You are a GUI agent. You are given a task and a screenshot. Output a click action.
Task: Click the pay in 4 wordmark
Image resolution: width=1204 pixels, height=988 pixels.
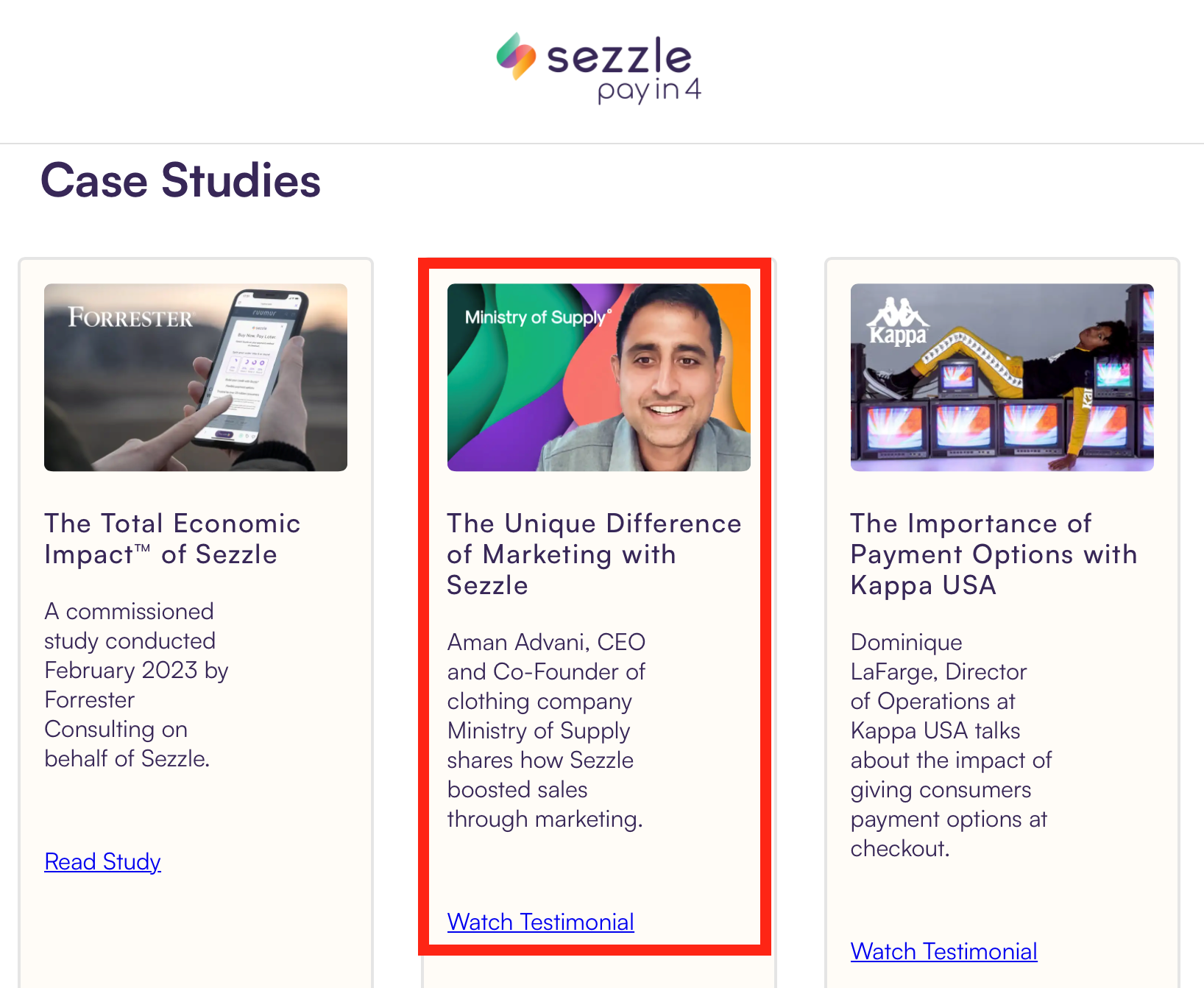[x=649, y=91]
